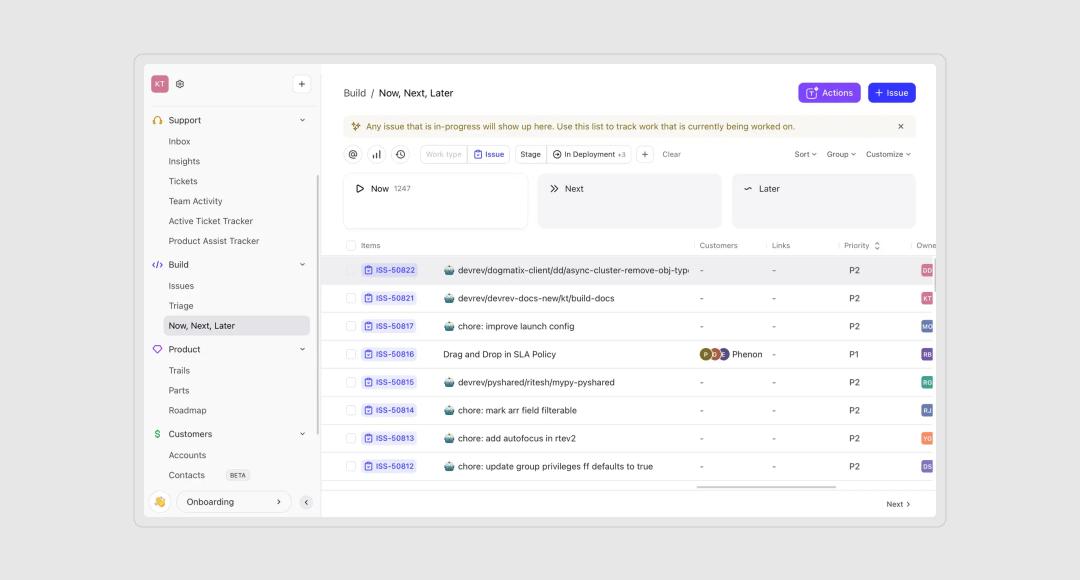Click the sidebar vertical scrollbar
The image size is (1080, 580).
point(318,304)
